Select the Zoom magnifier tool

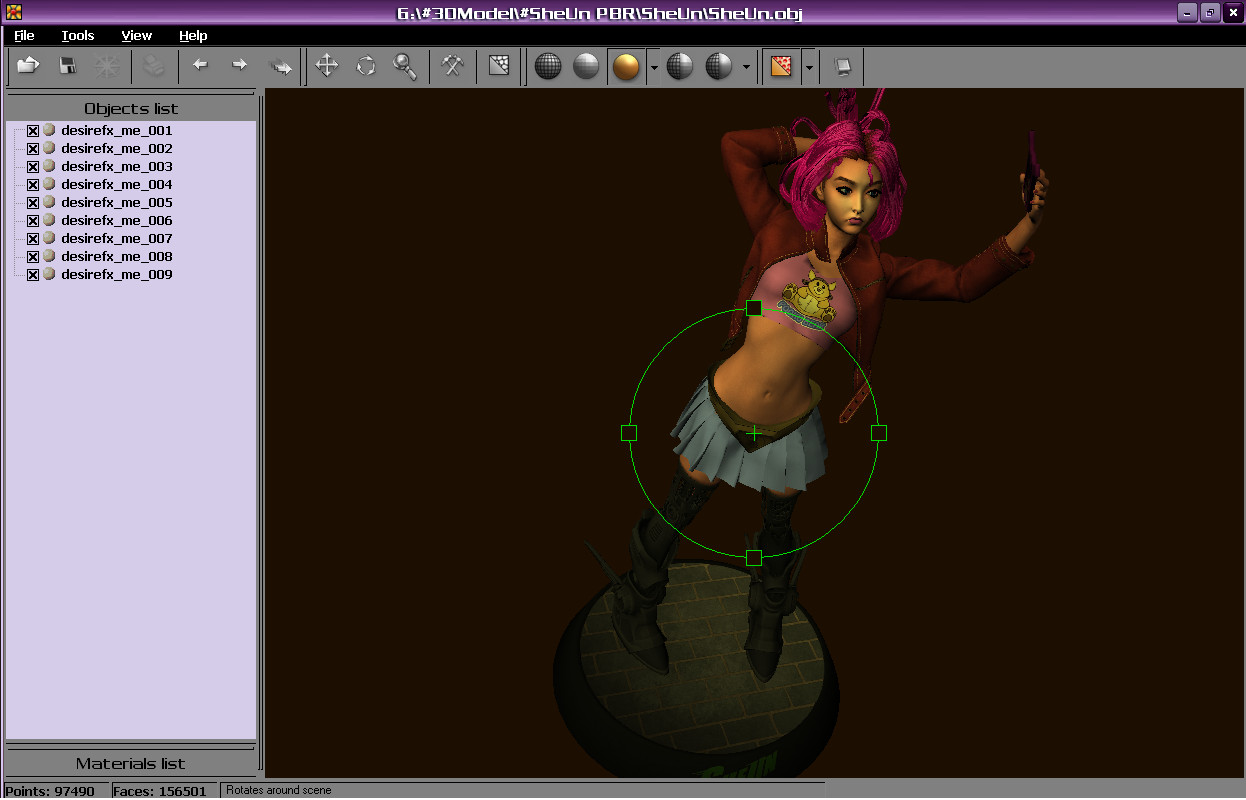[x=404, y=66]
